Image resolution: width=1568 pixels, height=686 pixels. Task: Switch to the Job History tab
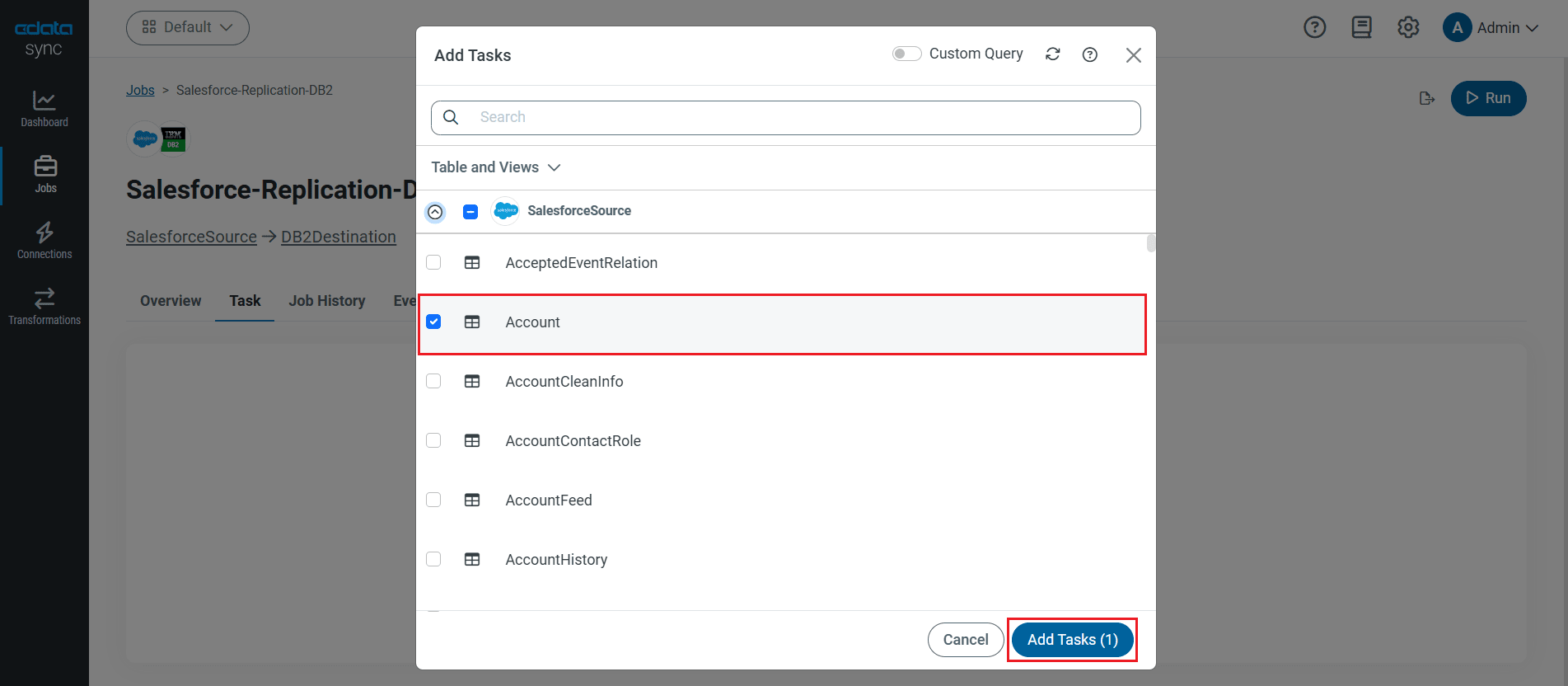click(326, 301)
